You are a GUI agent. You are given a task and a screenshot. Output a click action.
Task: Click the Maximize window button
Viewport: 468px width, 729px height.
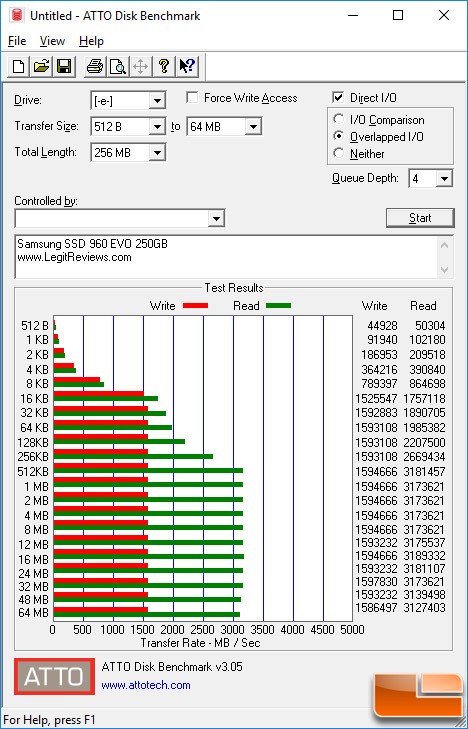[398, 15]
